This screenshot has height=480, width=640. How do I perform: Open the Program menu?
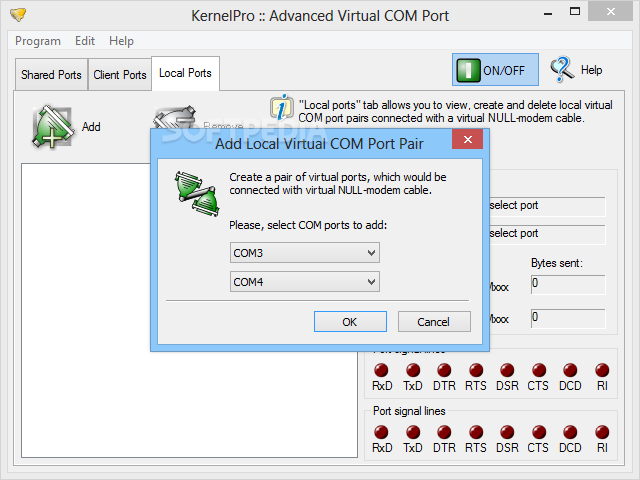coord(38,41)
